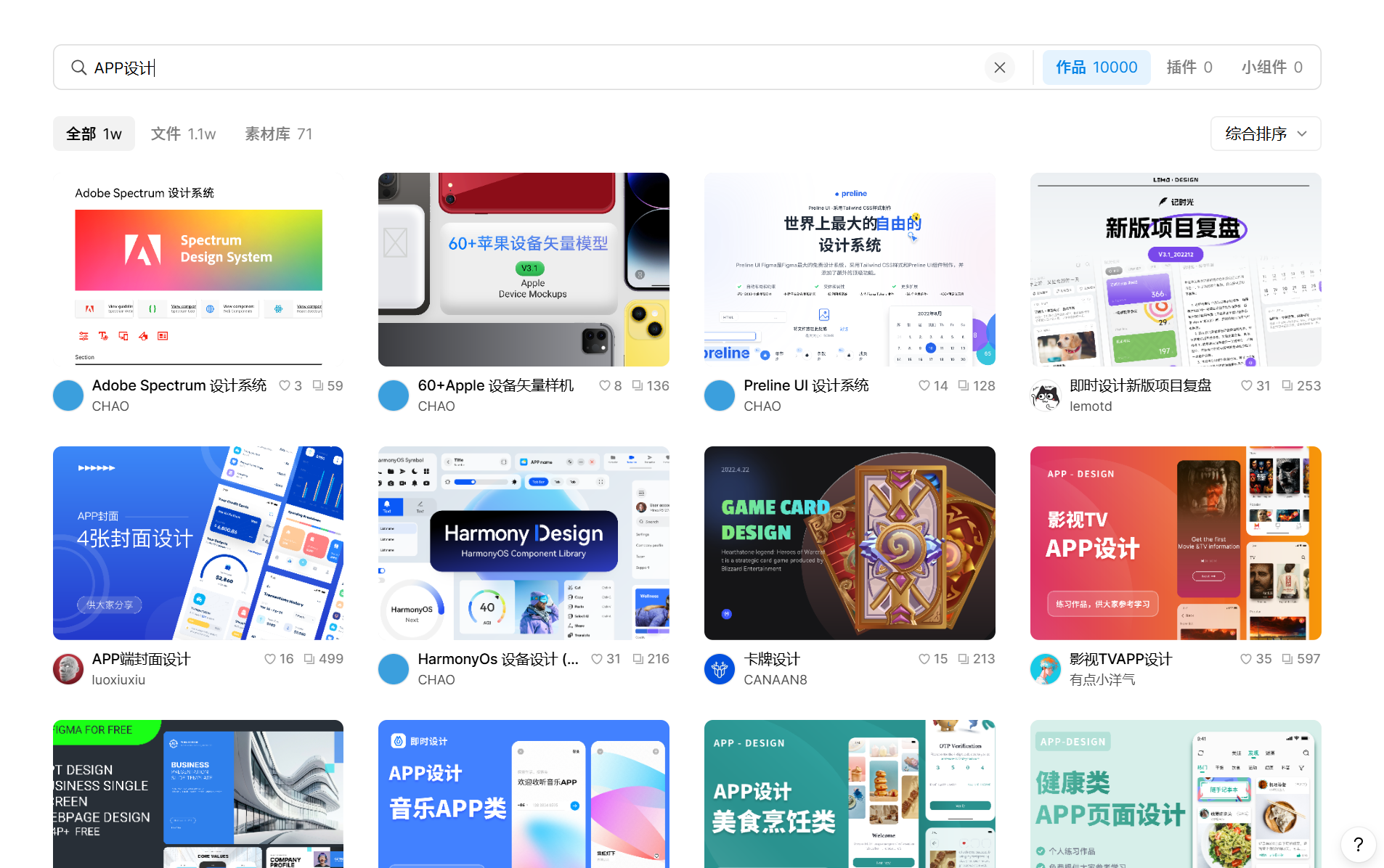The image size is (1384, 868).
Task: Click copy icon for 60+Apple 设备矢量样机
Action: [637, 385]
